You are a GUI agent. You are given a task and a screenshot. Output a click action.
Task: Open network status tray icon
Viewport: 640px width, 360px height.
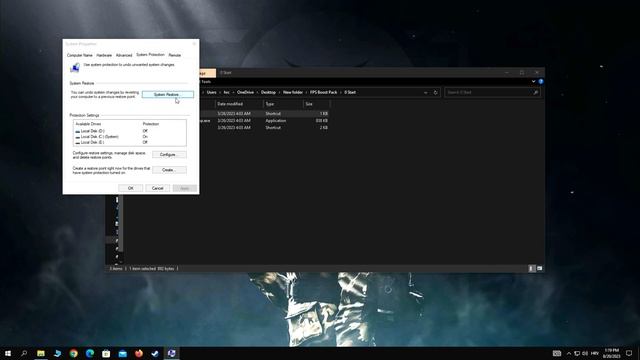[577, 353]
